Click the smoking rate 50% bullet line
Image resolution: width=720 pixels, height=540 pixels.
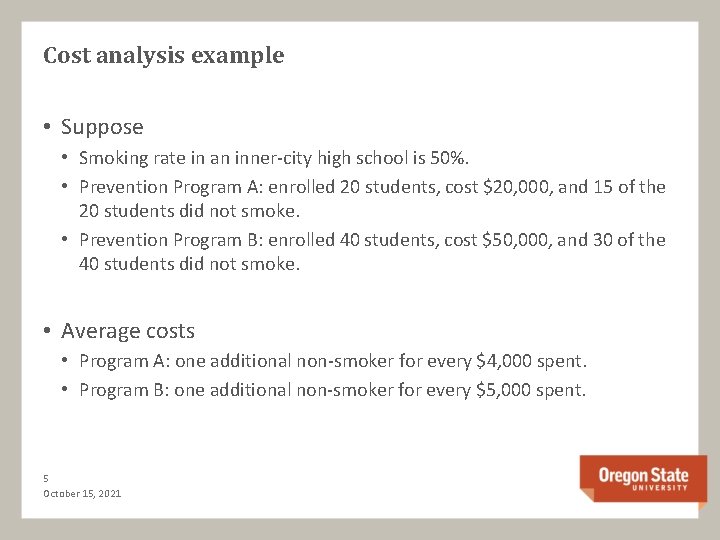click(x=274, y=158)
